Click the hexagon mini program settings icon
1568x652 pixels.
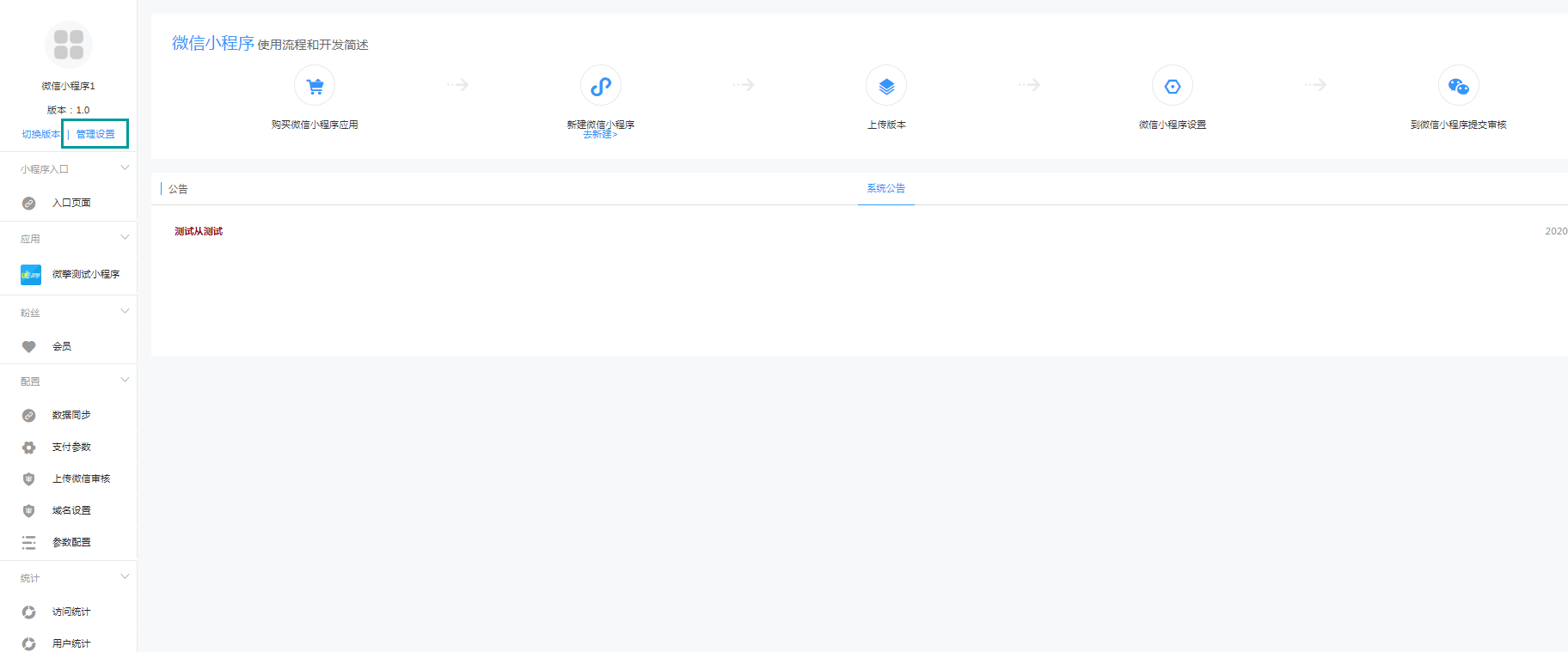point(1173,86)
